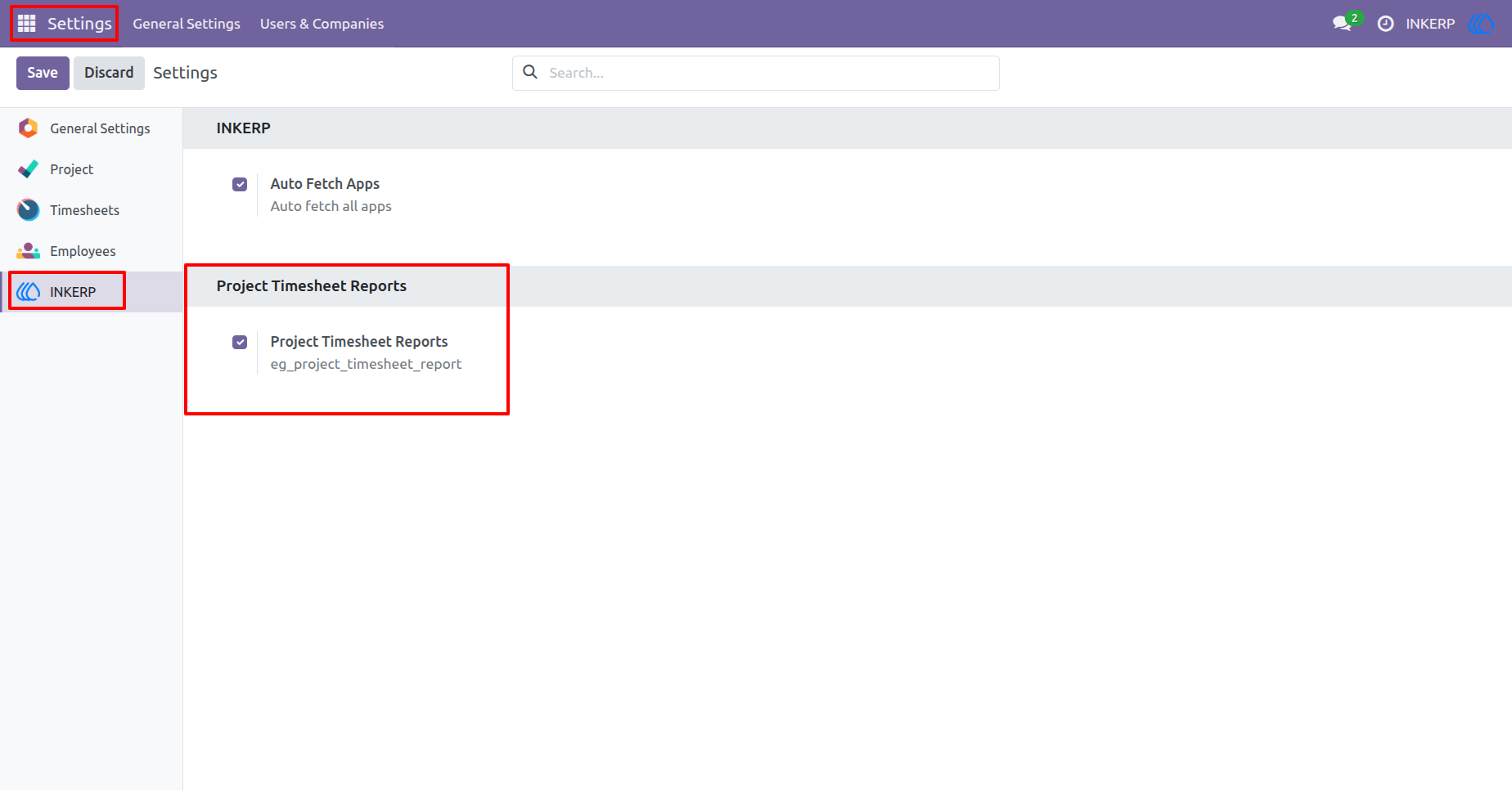Open the conversations chat bubble icon
This screenshot has height=790, width=1512.
coord(1342,24)
